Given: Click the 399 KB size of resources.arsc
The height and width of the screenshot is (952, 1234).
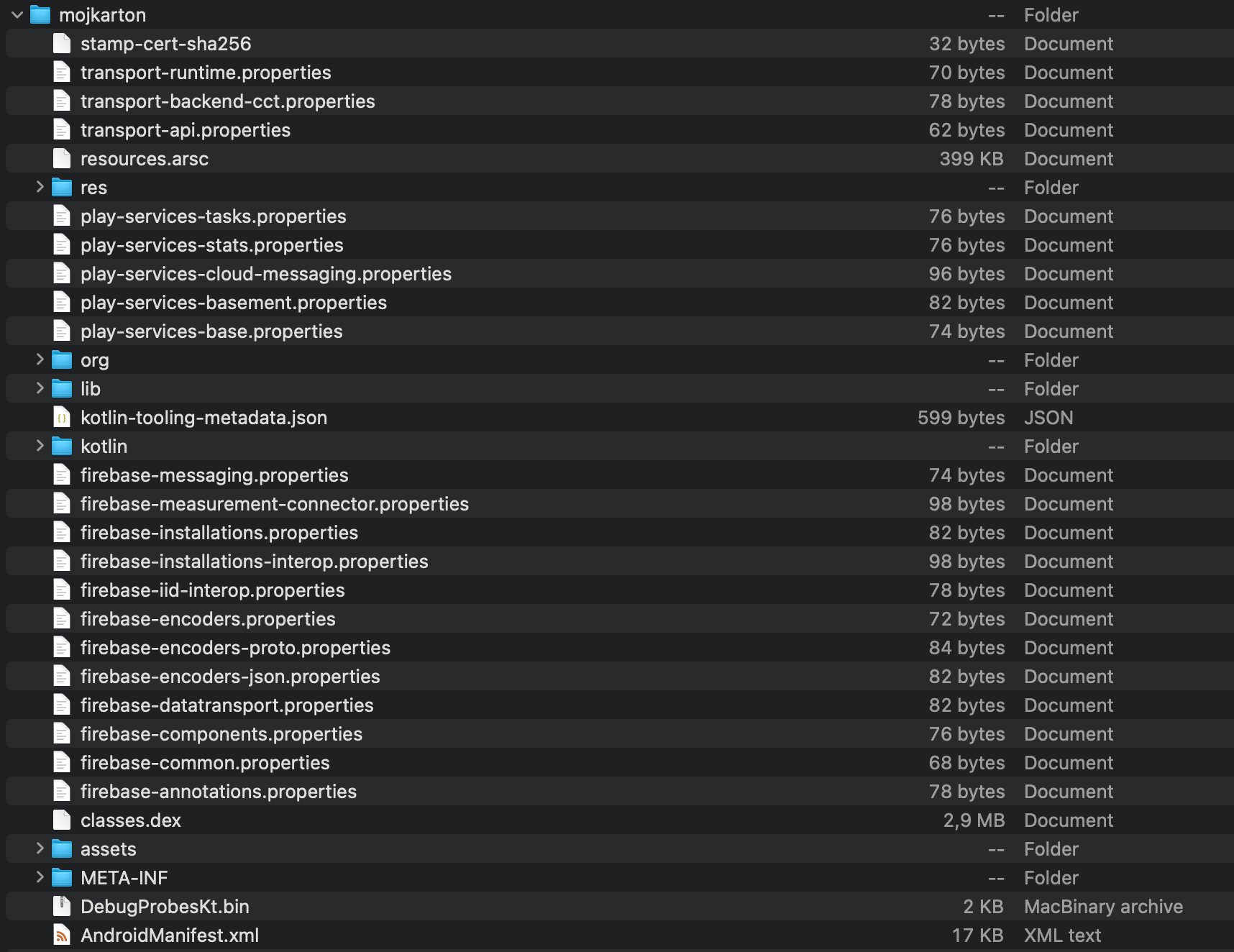Looking at the screenshot, I should click(972, 159).
